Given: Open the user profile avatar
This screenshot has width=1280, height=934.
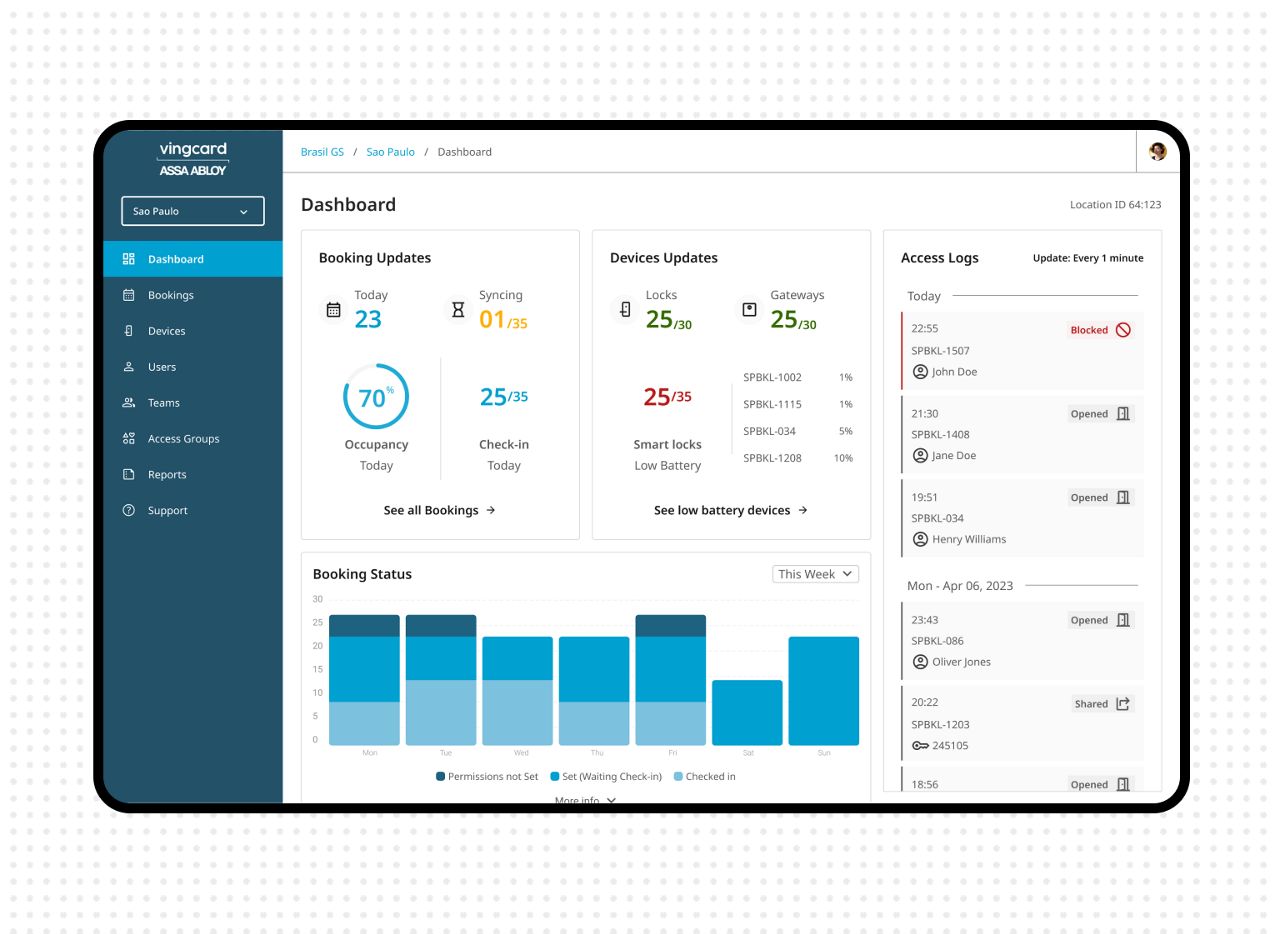Looking at the screenshot, I should 1157,152.
